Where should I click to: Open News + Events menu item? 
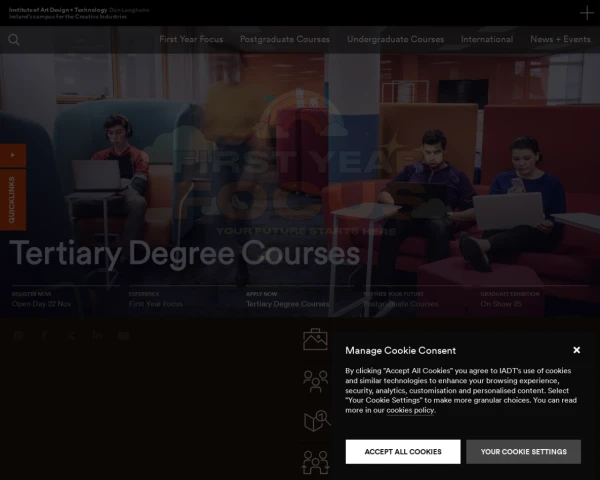pos(560,39)
